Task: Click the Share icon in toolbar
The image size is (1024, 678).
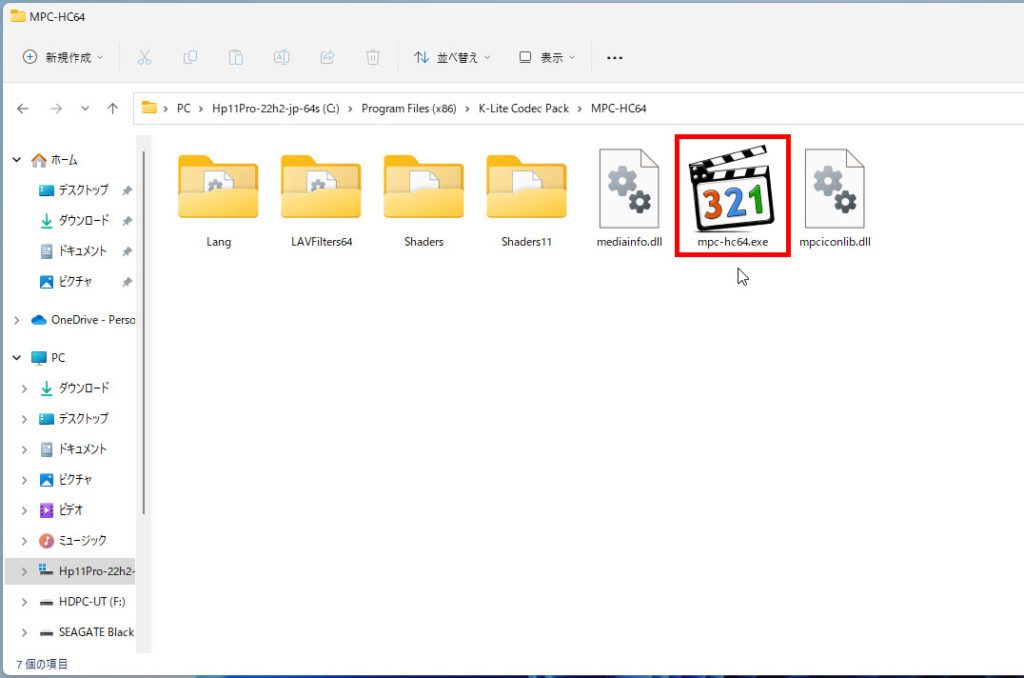Action: click(327, 58)
